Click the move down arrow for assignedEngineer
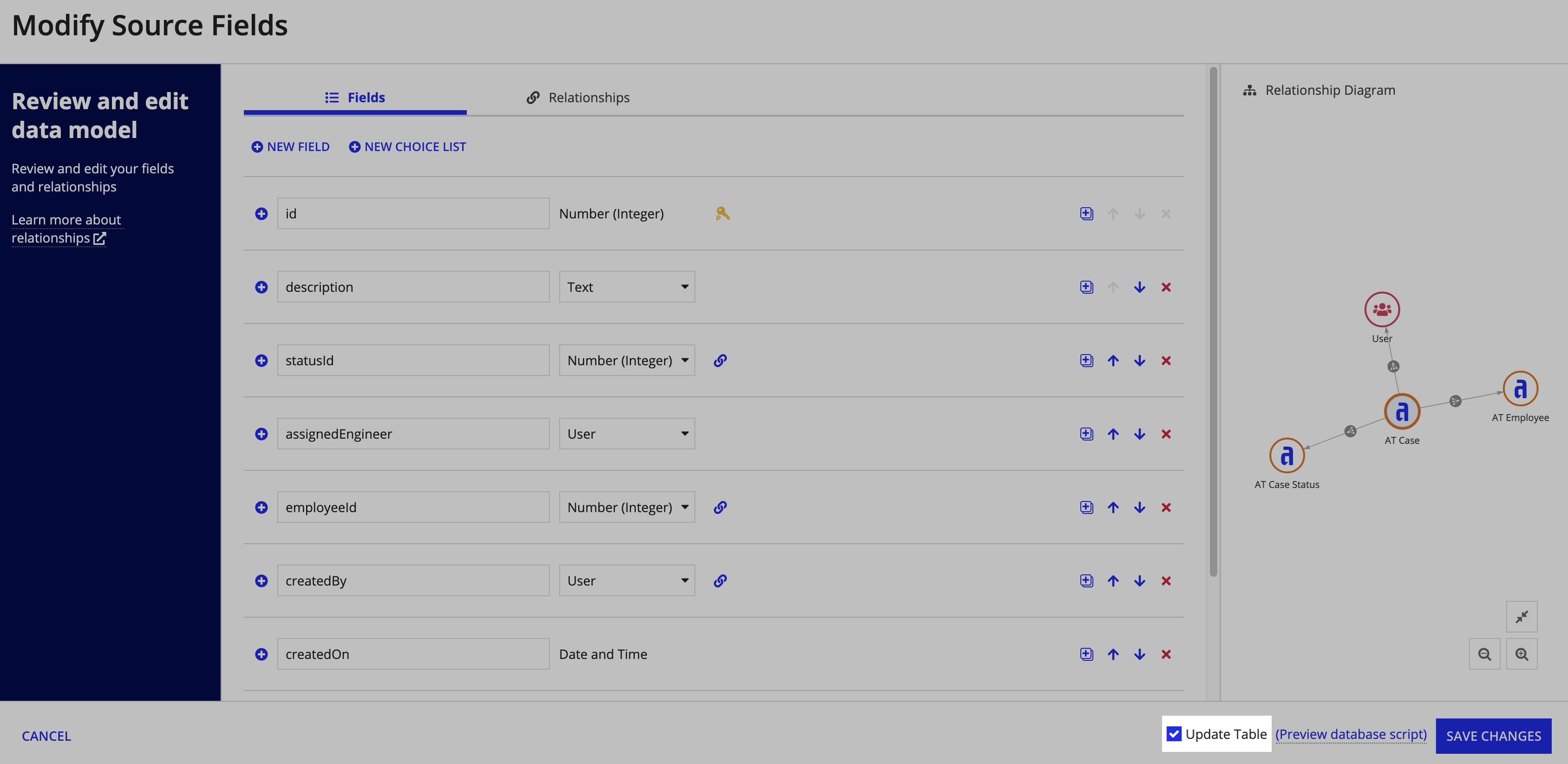The image size is (1568, 764). pos(1139,433)
